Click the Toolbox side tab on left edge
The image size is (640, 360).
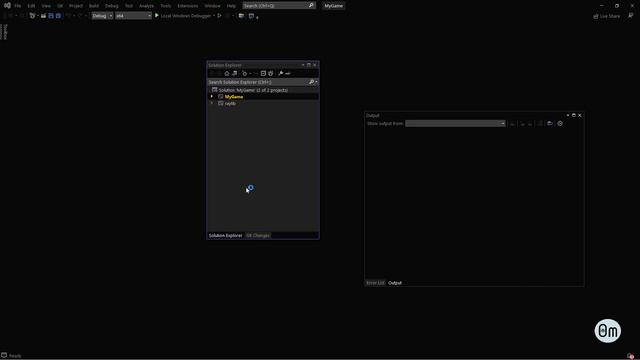[5, 32]
